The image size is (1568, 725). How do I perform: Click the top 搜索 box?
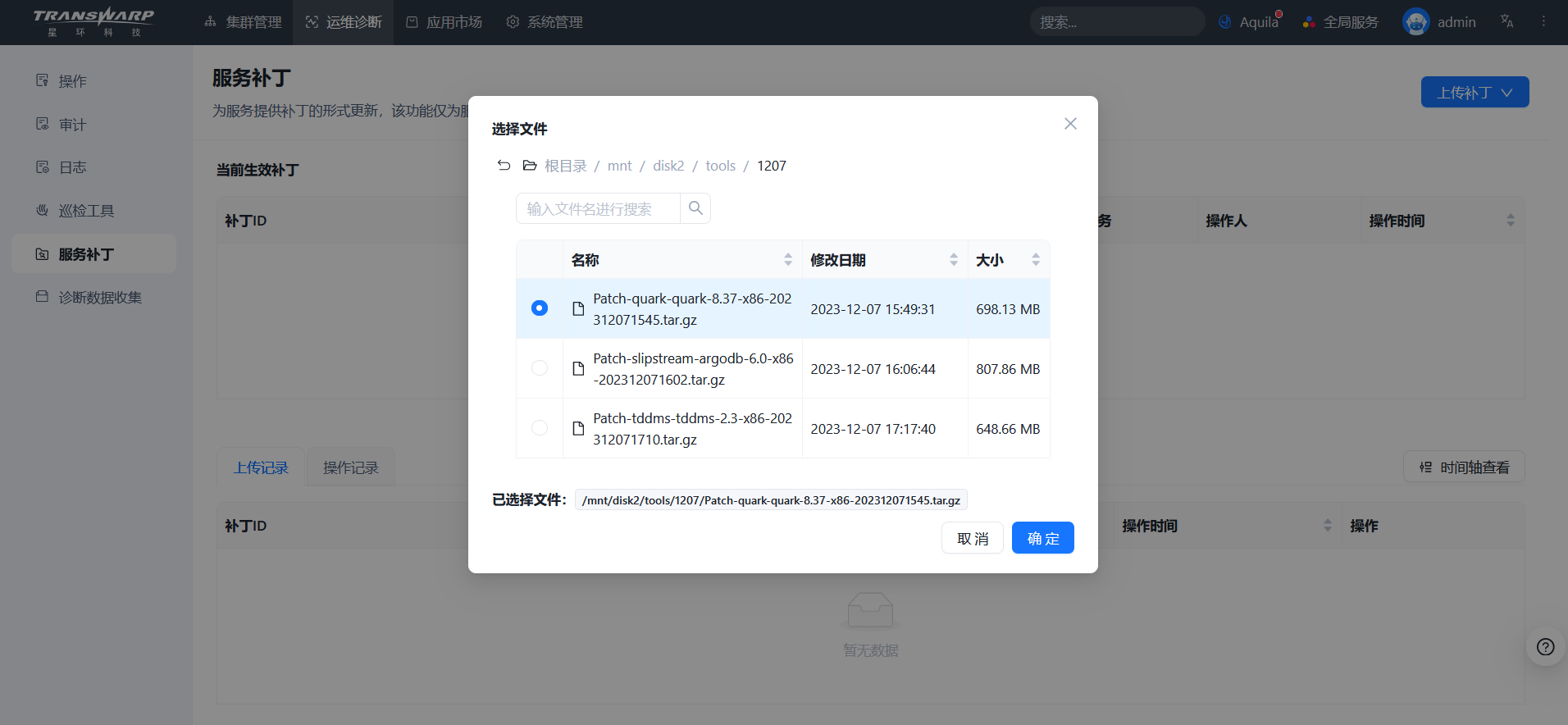pos(1117,22)
